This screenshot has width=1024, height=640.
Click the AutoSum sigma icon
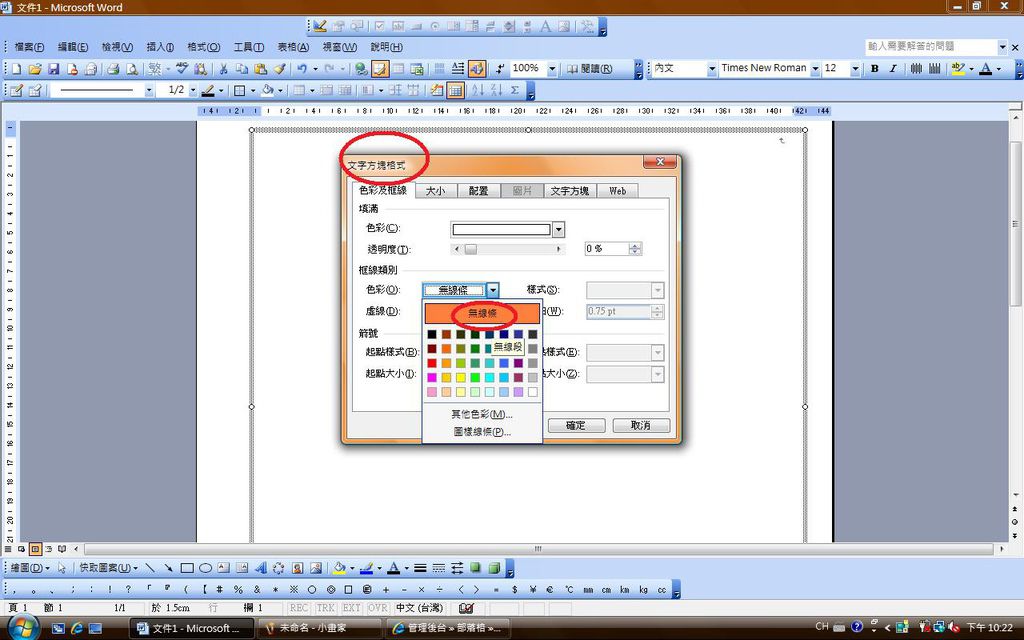[x=515, y=90]
